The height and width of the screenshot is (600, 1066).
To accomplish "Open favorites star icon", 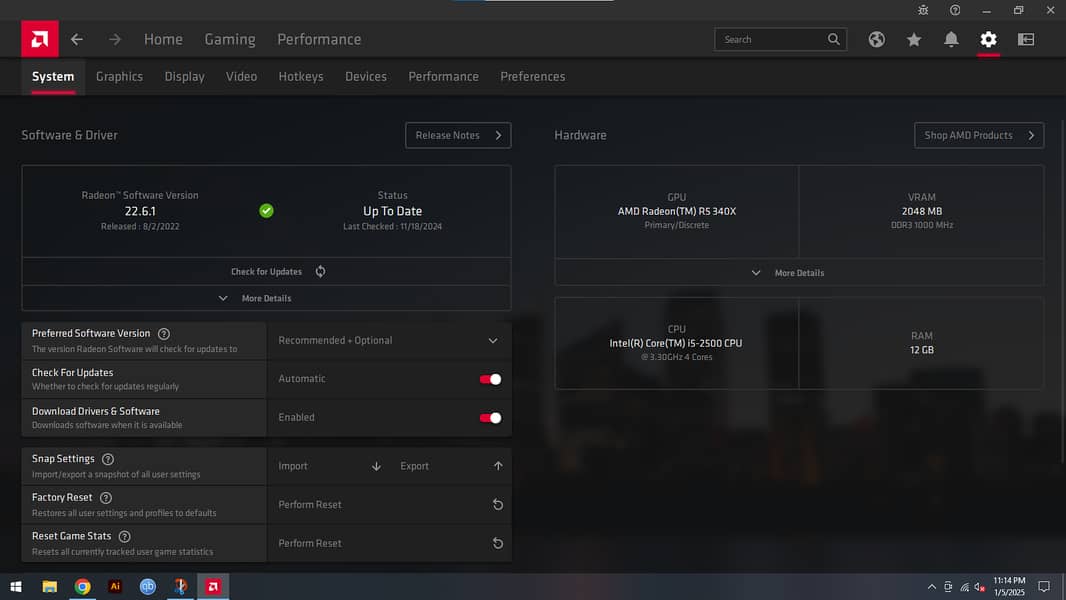I will click(x=914, y=39).
